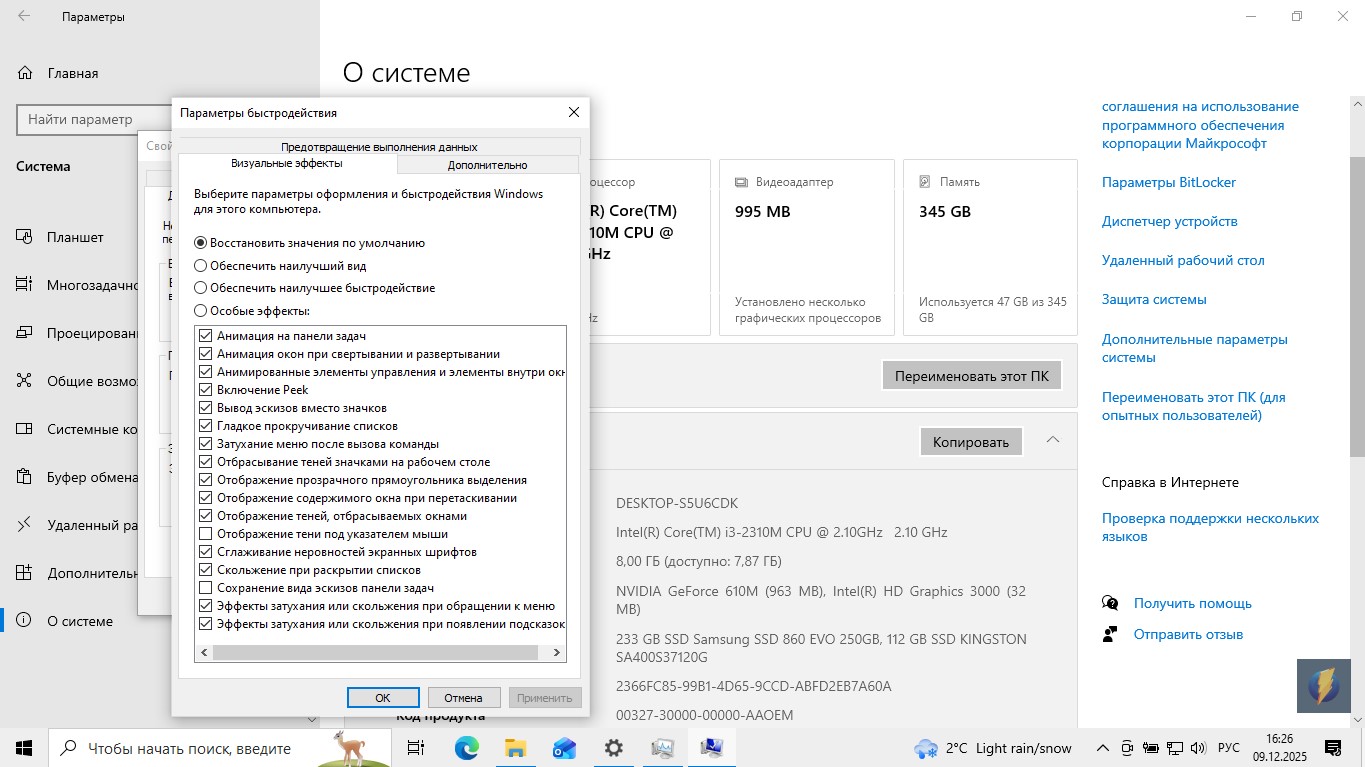Screen dimensions: 1365x767
Task: Open Параметры BitLocker link
Action: point(1169,182)
